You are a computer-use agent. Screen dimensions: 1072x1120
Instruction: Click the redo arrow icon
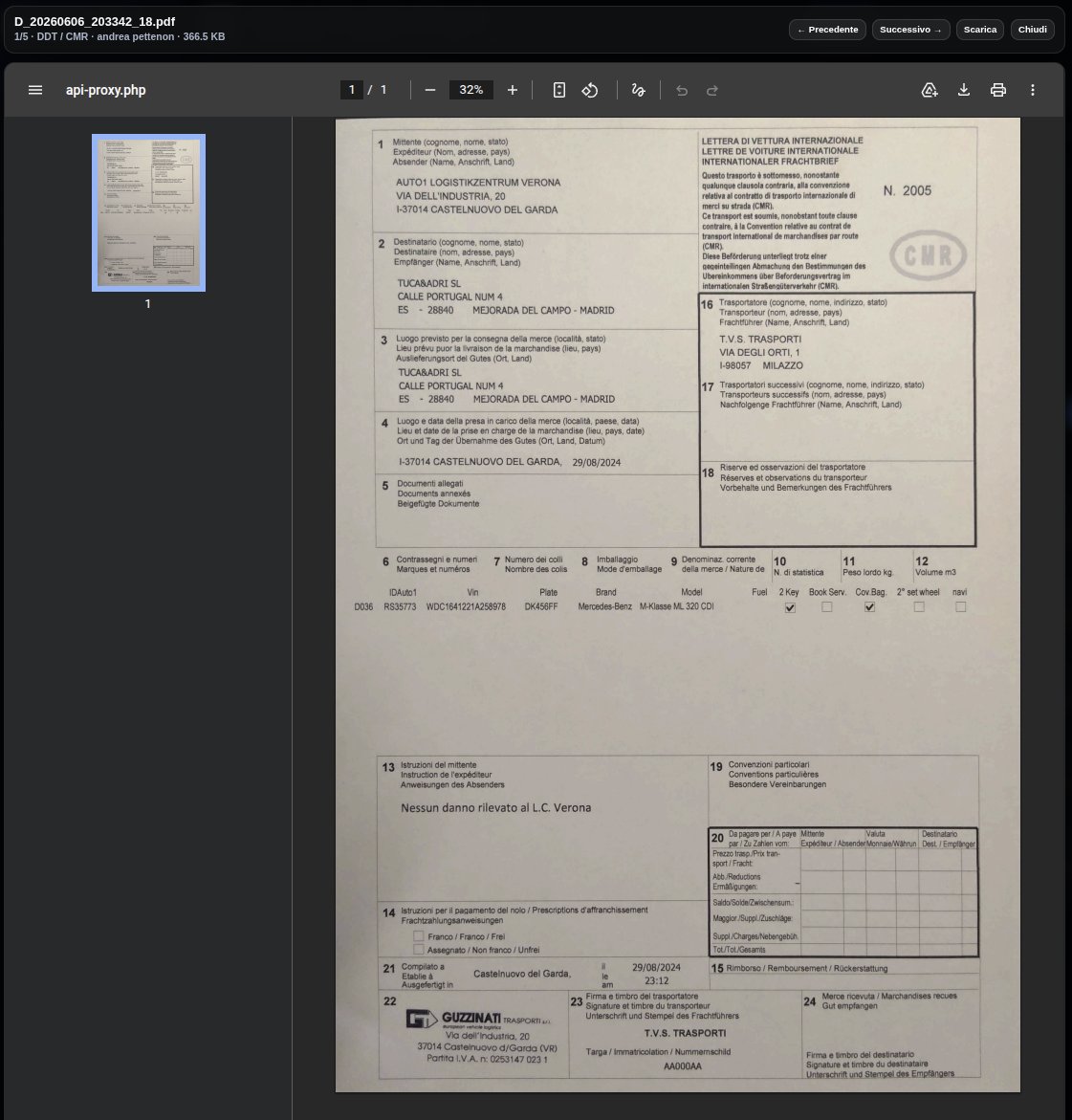tap(712, 90)
